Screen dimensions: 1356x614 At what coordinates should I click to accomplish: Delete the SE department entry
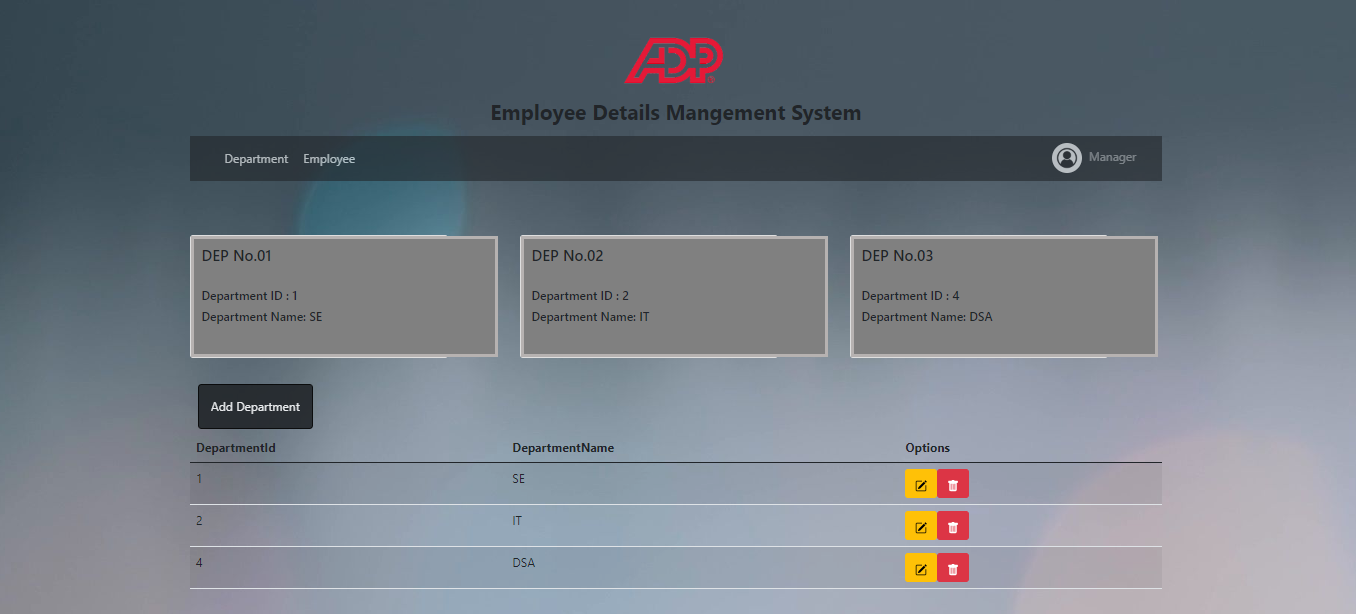[951, 483]
